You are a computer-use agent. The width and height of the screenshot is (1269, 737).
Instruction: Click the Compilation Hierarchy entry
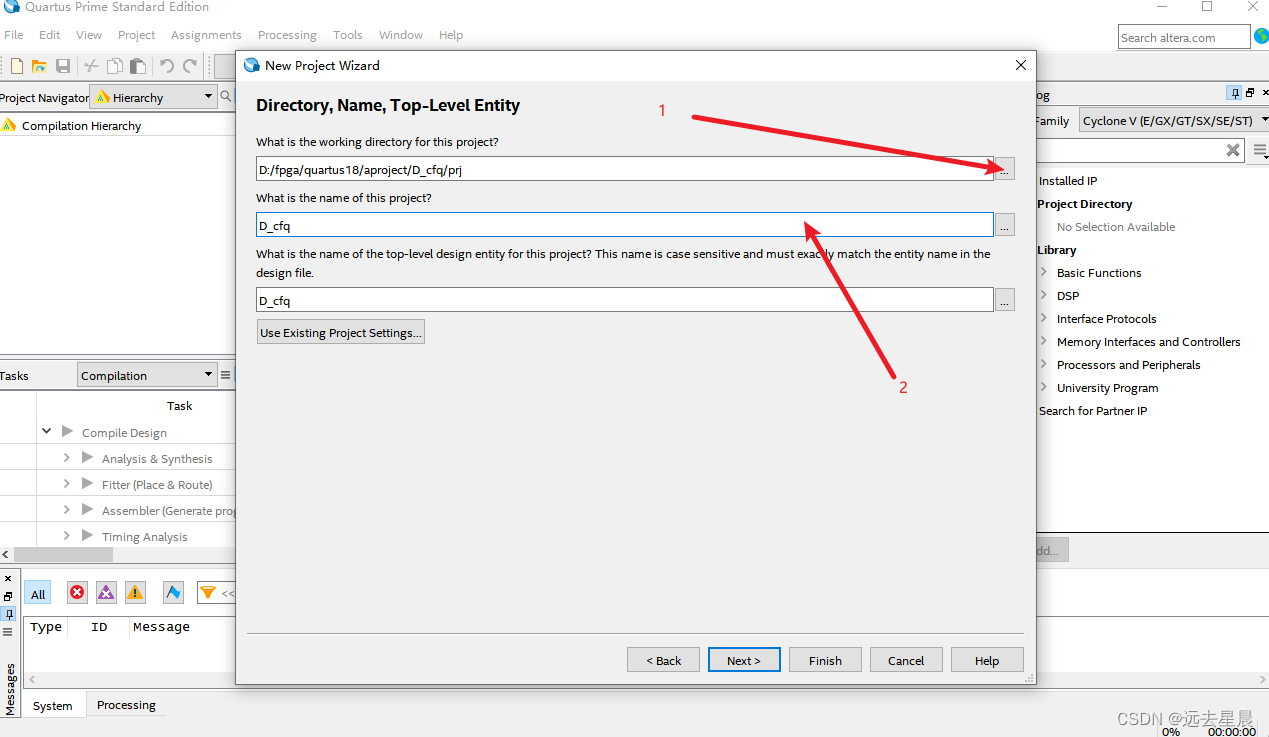click(x=81, y=126)
